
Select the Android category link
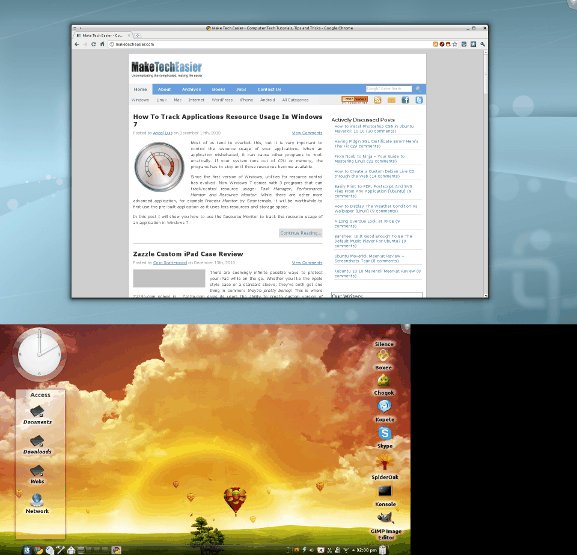pos(268,100)
